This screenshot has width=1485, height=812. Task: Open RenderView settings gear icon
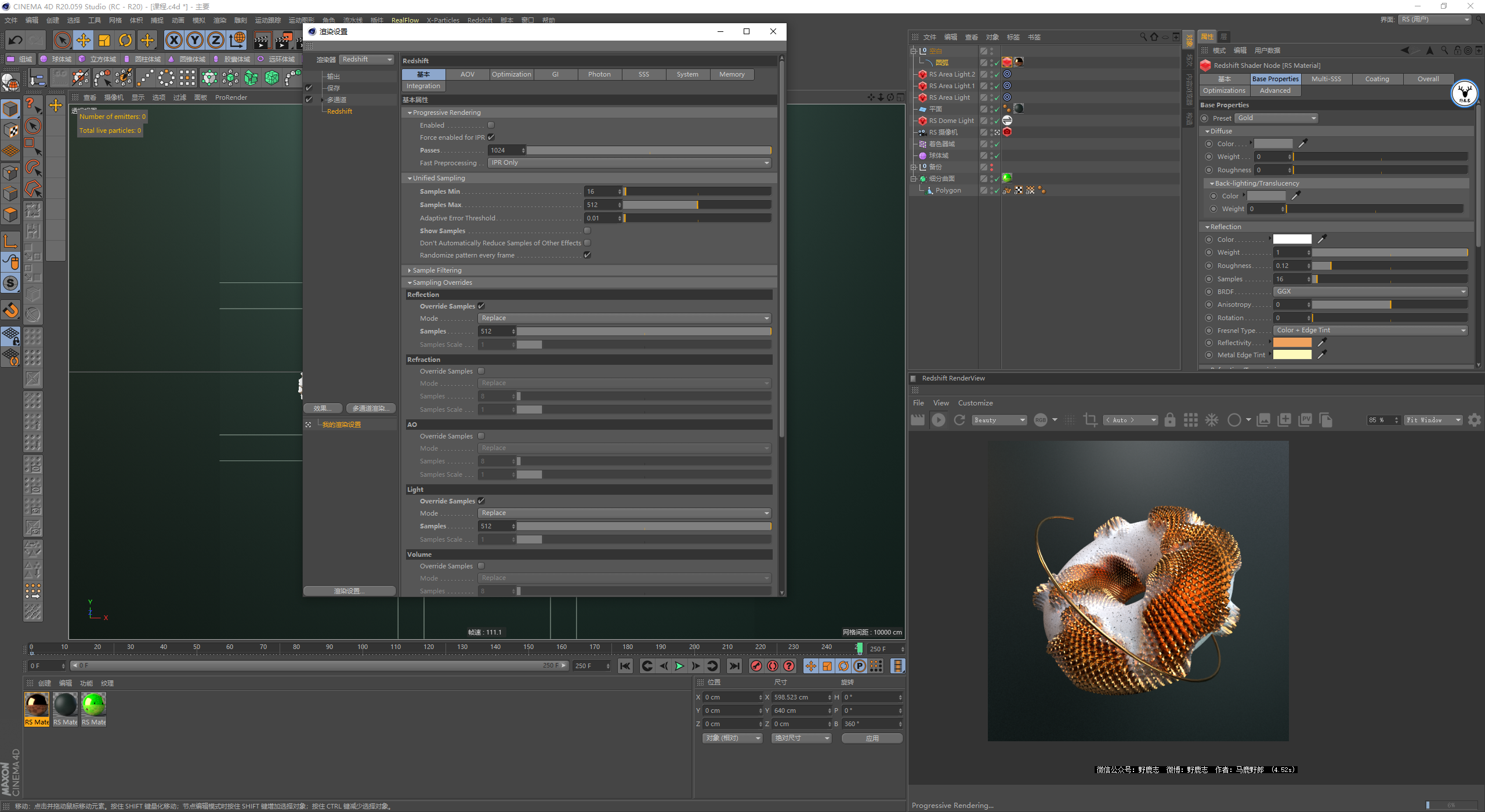1474,420
